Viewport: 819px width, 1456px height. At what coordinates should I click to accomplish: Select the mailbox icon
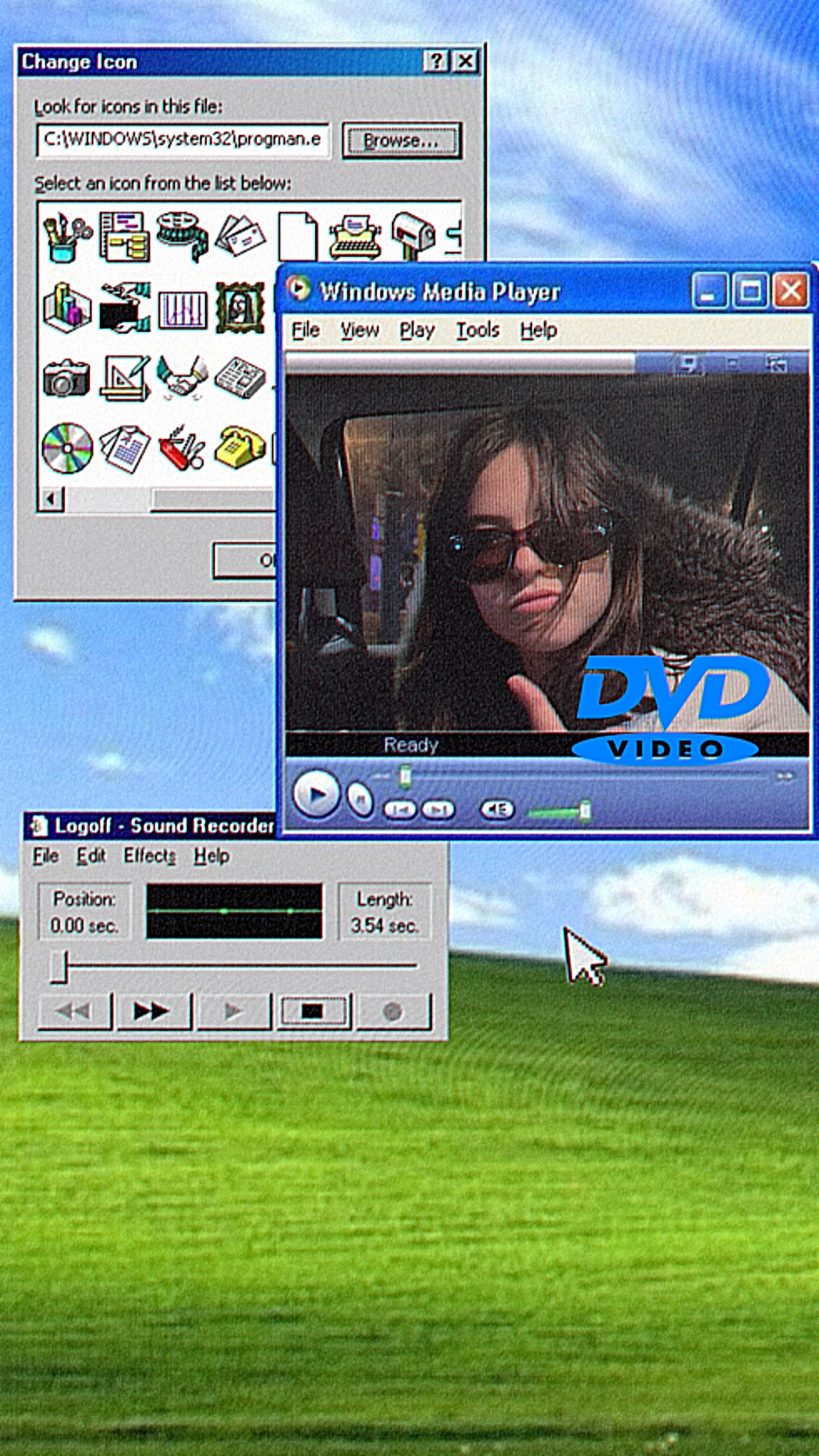[x=413, y=235]
